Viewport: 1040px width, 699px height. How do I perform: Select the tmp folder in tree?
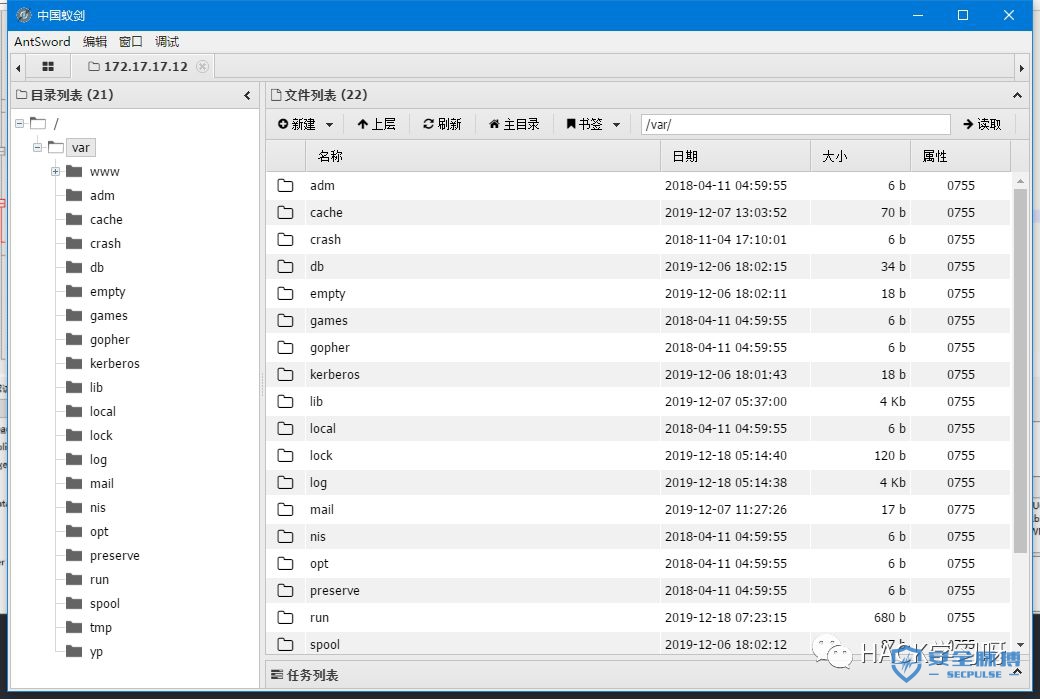[x=101, y=627]
